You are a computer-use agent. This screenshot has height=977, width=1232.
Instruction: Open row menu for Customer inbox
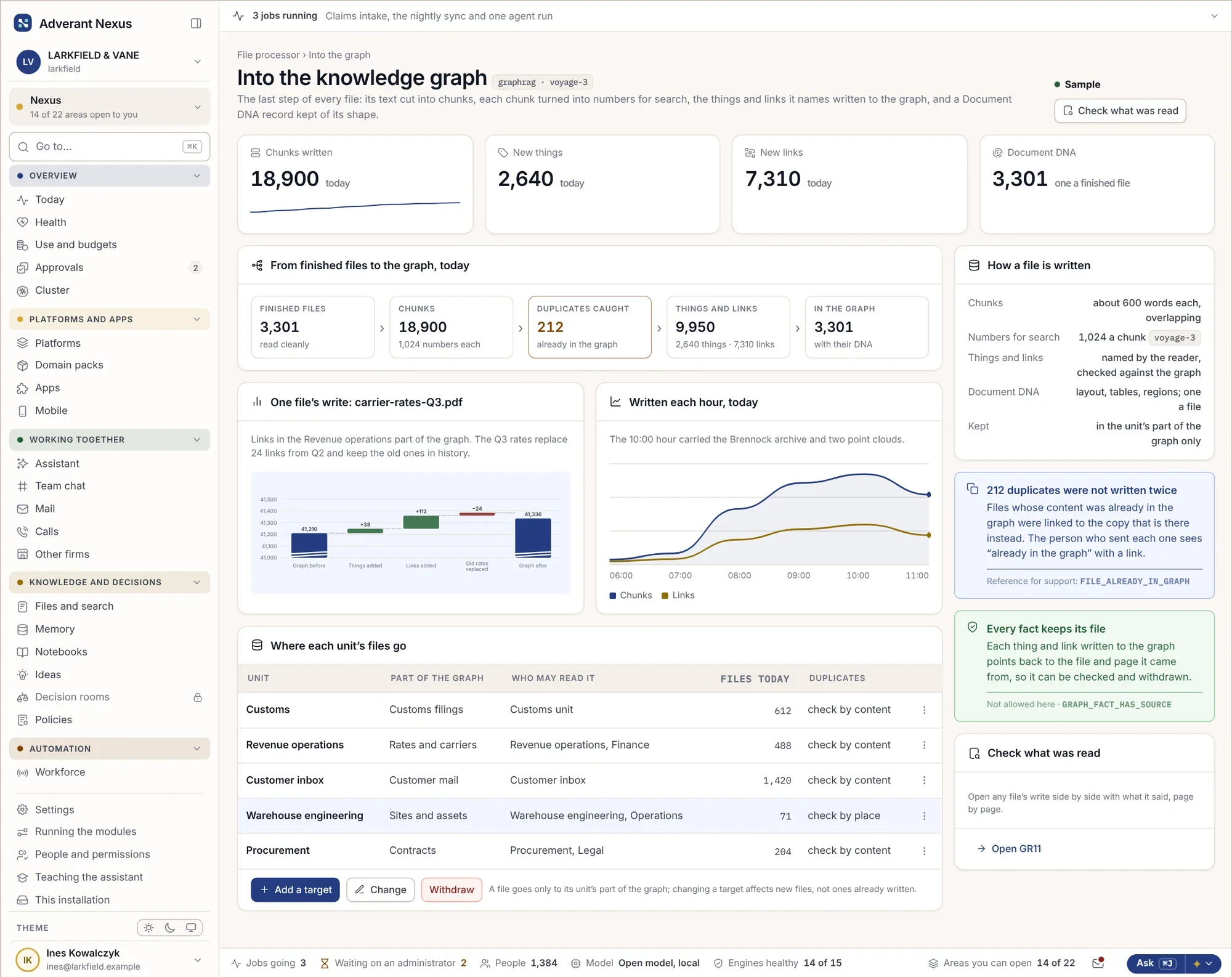coord(924,780)
